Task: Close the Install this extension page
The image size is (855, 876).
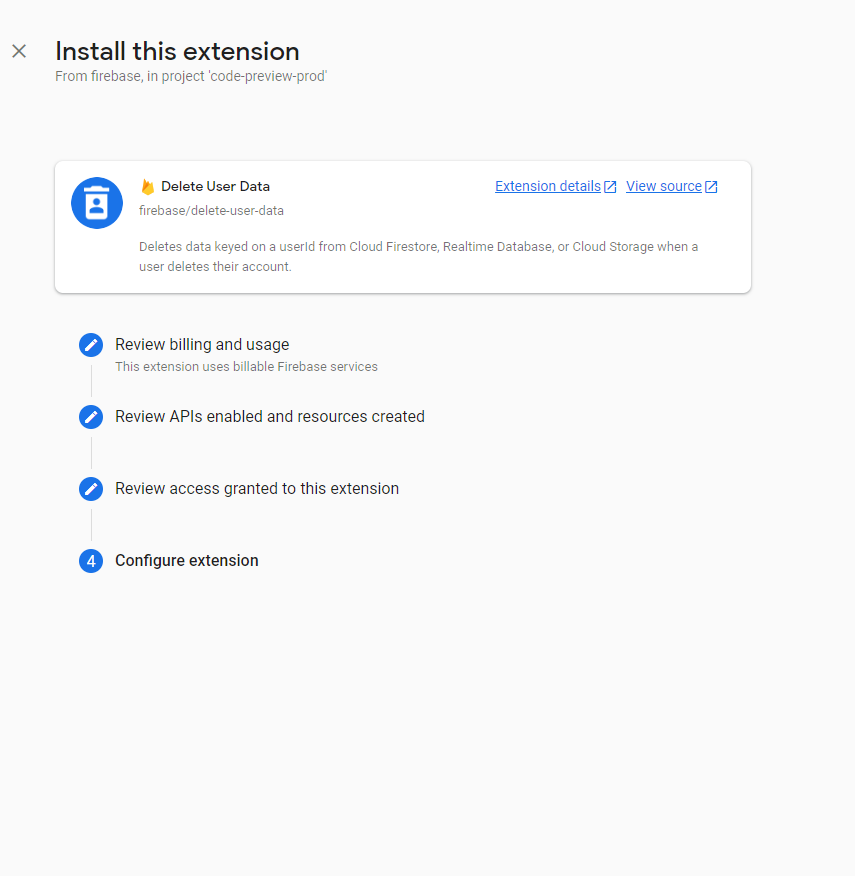Action: [x=18, y=51]
